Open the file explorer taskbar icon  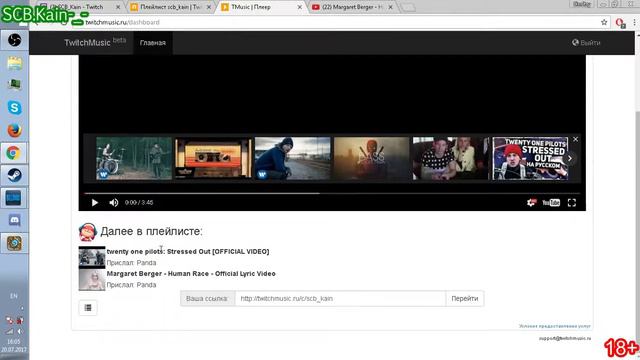tap(14, 63)
